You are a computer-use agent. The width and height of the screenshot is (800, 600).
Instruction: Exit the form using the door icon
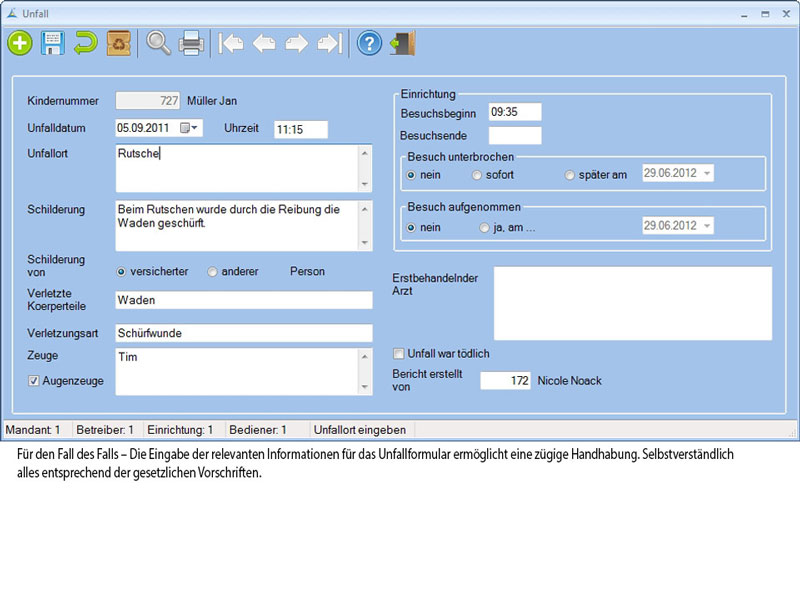pos(402,43)
